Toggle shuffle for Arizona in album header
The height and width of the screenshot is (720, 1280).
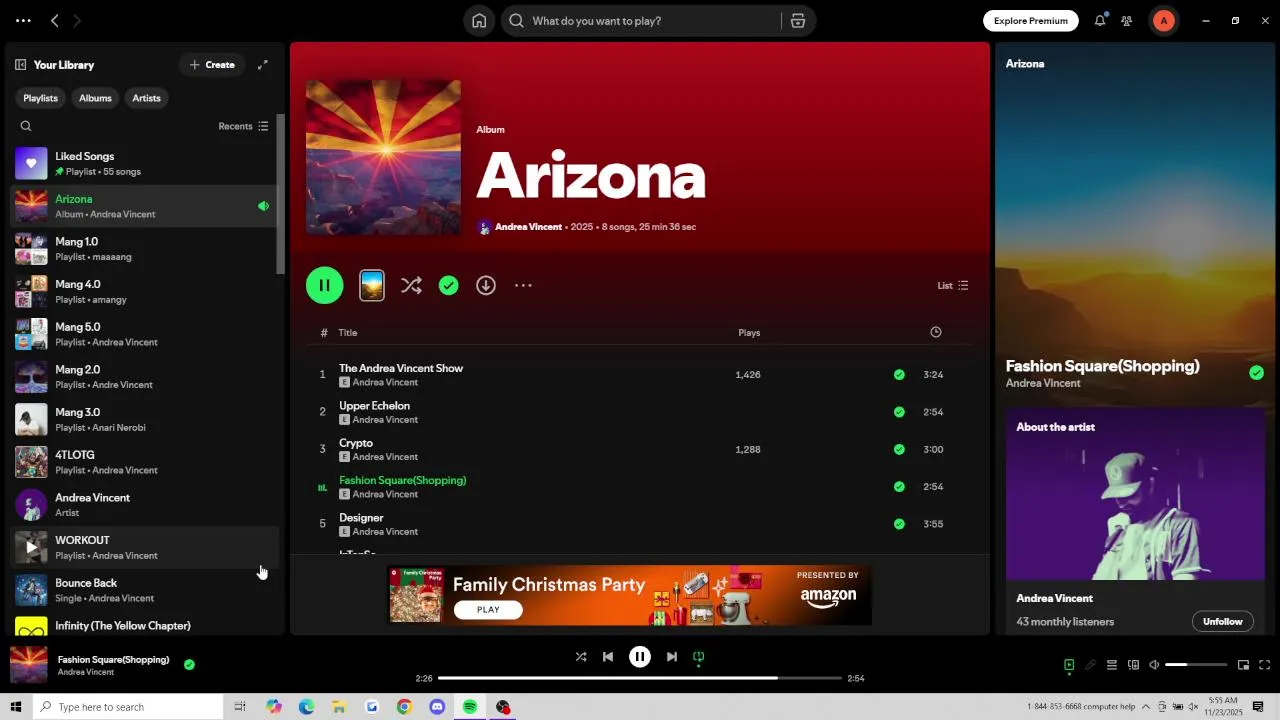coord(411,286)
